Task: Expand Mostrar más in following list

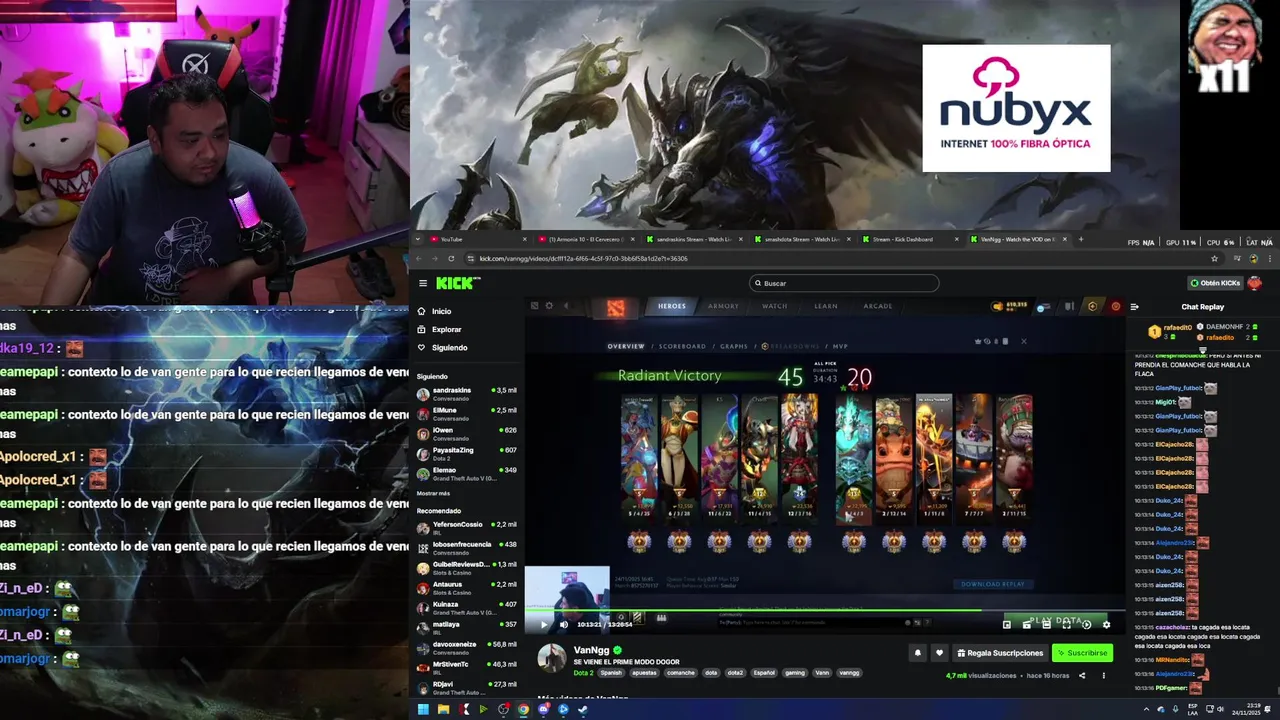Action: 433,493
